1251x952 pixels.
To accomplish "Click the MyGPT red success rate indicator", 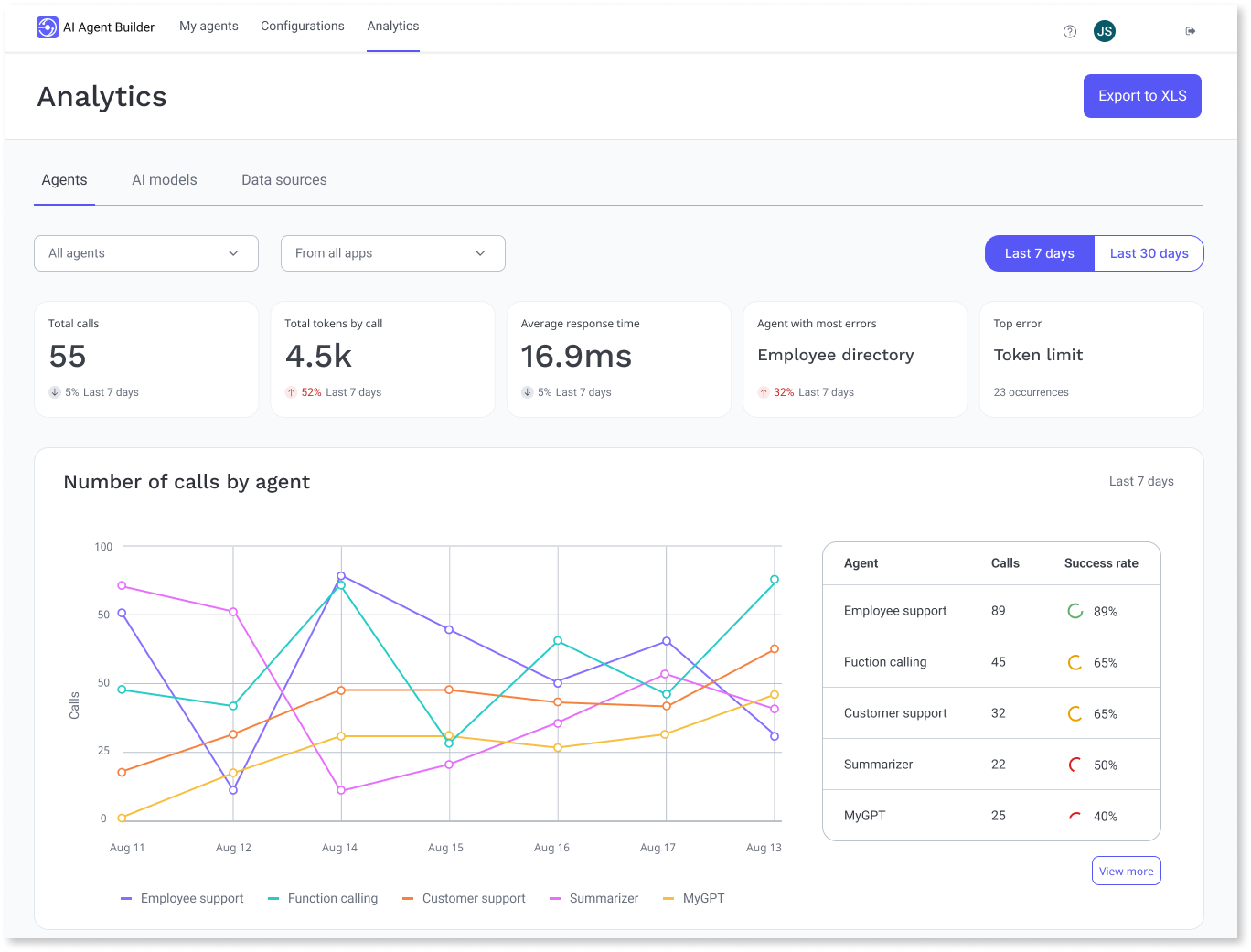I will [1075, 815].
